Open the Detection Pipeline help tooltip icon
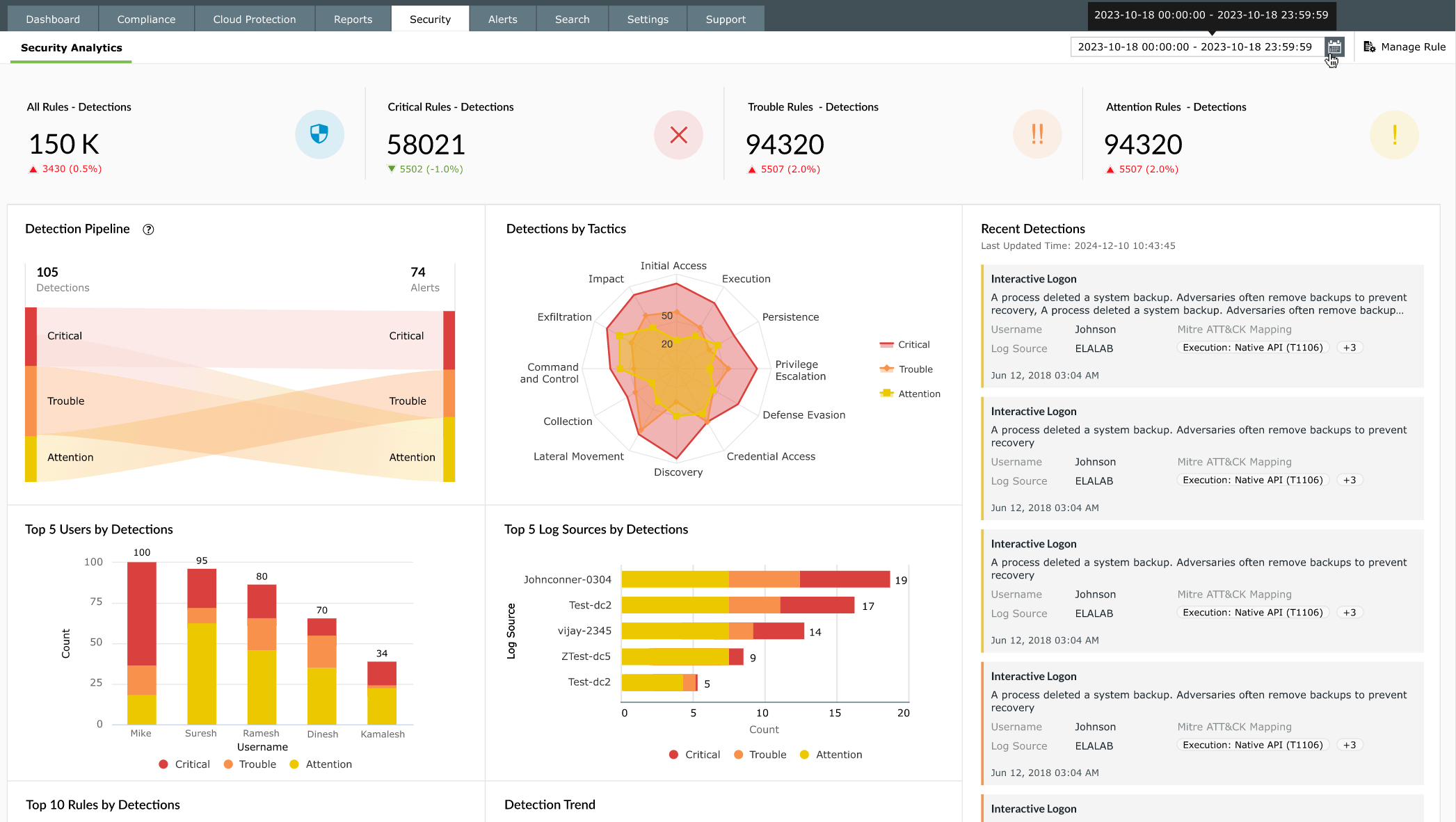Screen dimensions: 1456x822 coord(149,229)
